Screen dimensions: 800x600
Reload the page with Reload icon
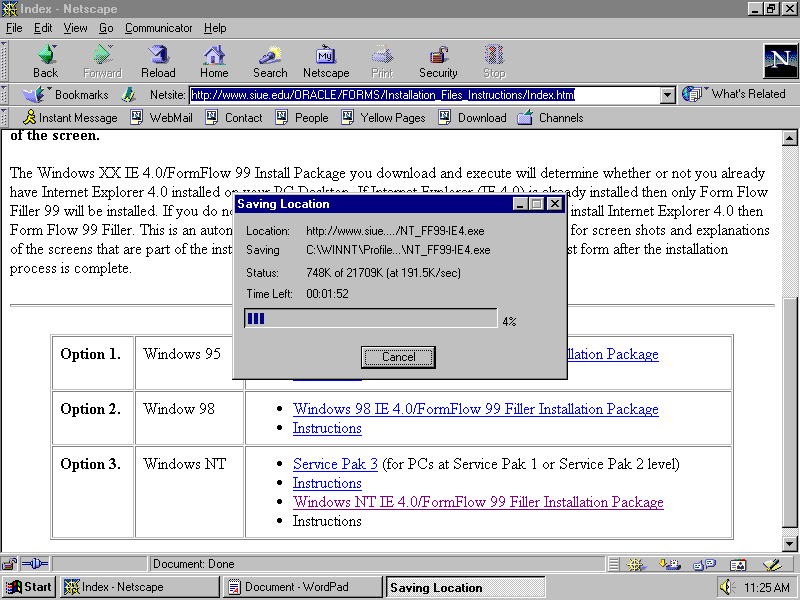[x=158, y=60]
